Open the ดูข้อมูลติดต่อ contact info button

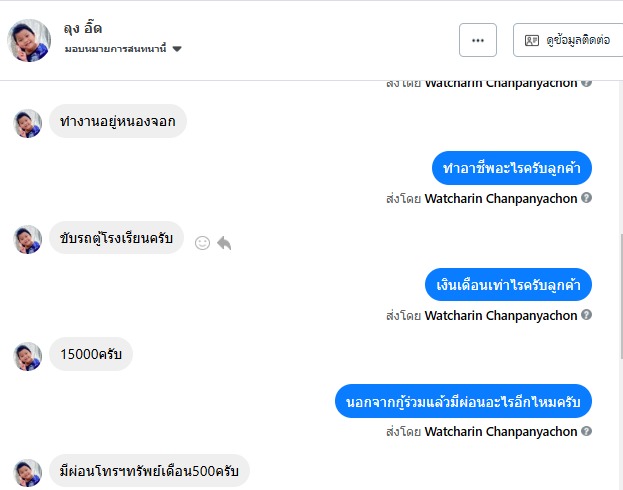[567, 40]
